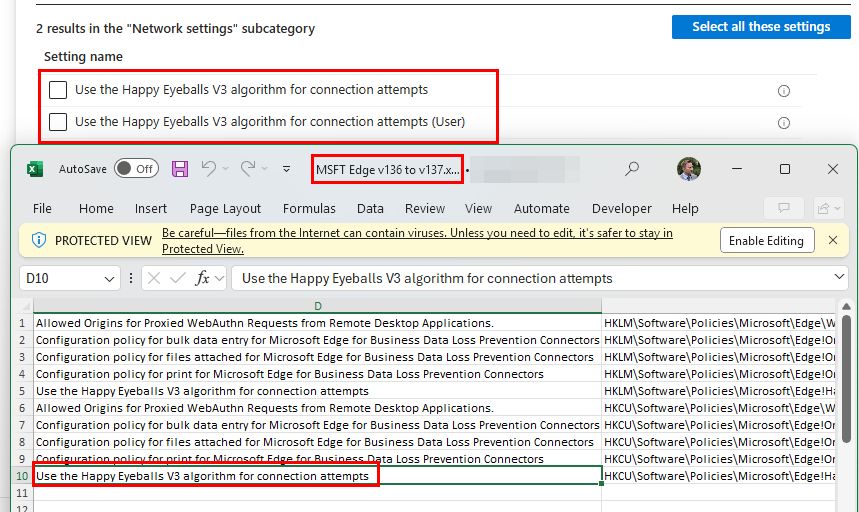Click the Share icon in ribbon
Screen dimensions: 859x512
pyautogui.click(x=823, y=208)
